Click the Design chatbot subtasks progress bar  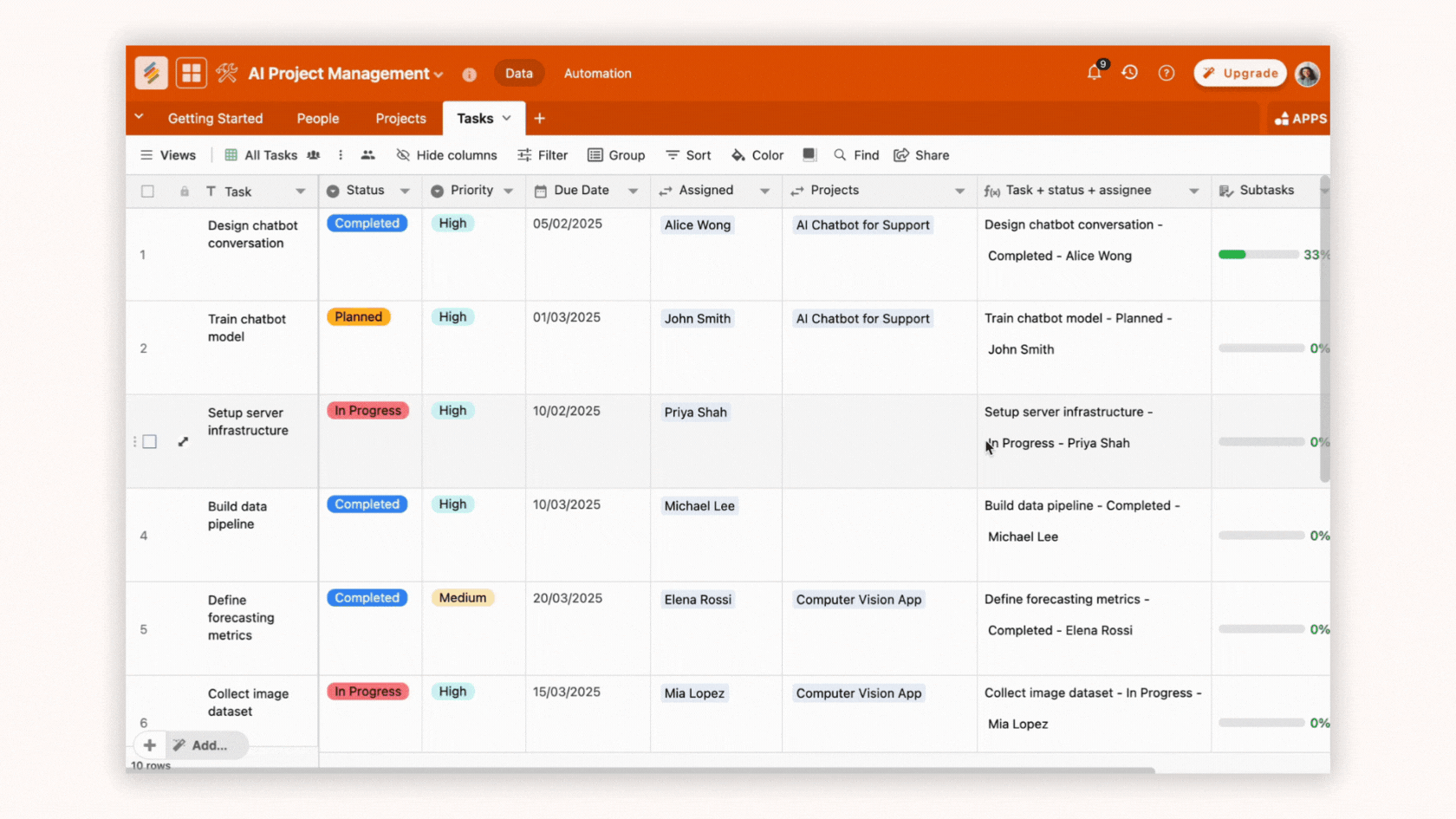click(1258, 255)
